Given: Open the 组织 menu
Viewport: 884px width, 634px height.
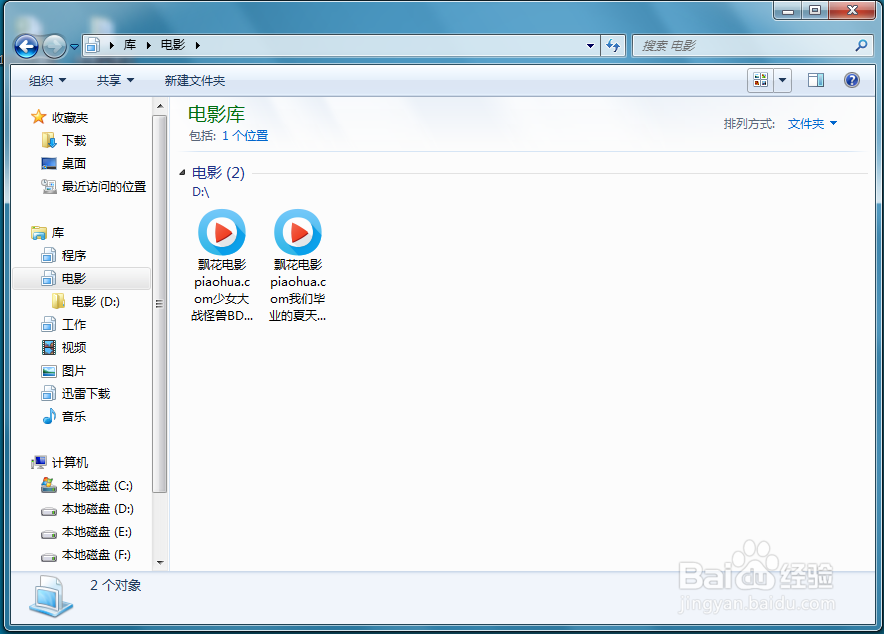Looking at the screenshot, I should [47, 80].
